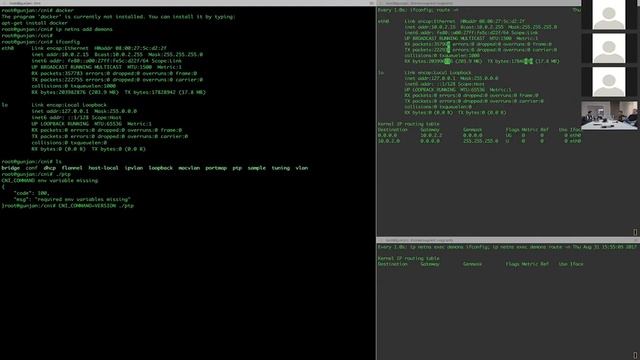This screenshot has width=640, height=360.
Task: Click gateway value 10.0.2.2 in routing table
Action: 431,135
